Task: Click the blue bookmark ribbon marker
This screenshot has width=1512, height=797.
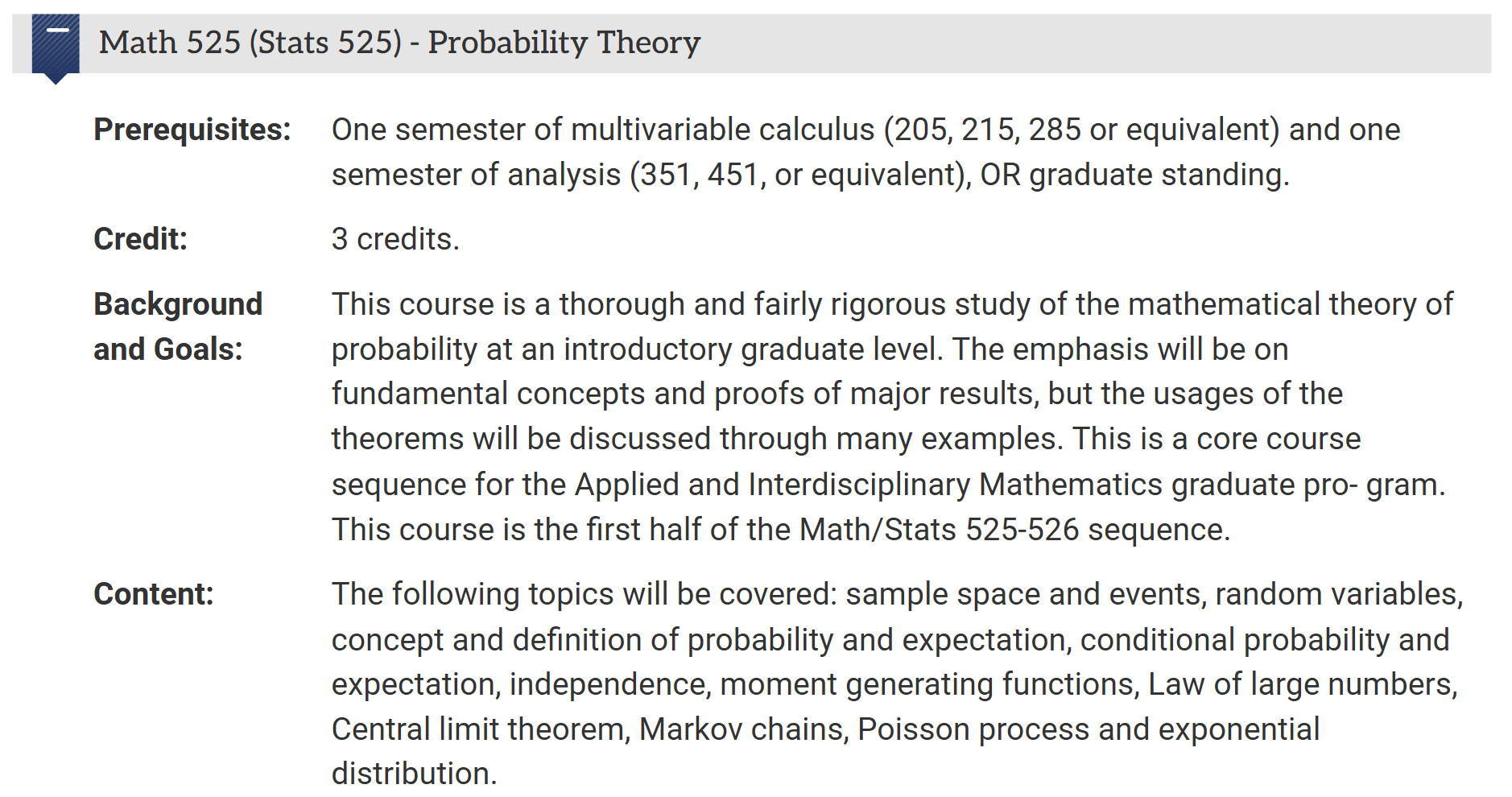Action: coord(56,48)
